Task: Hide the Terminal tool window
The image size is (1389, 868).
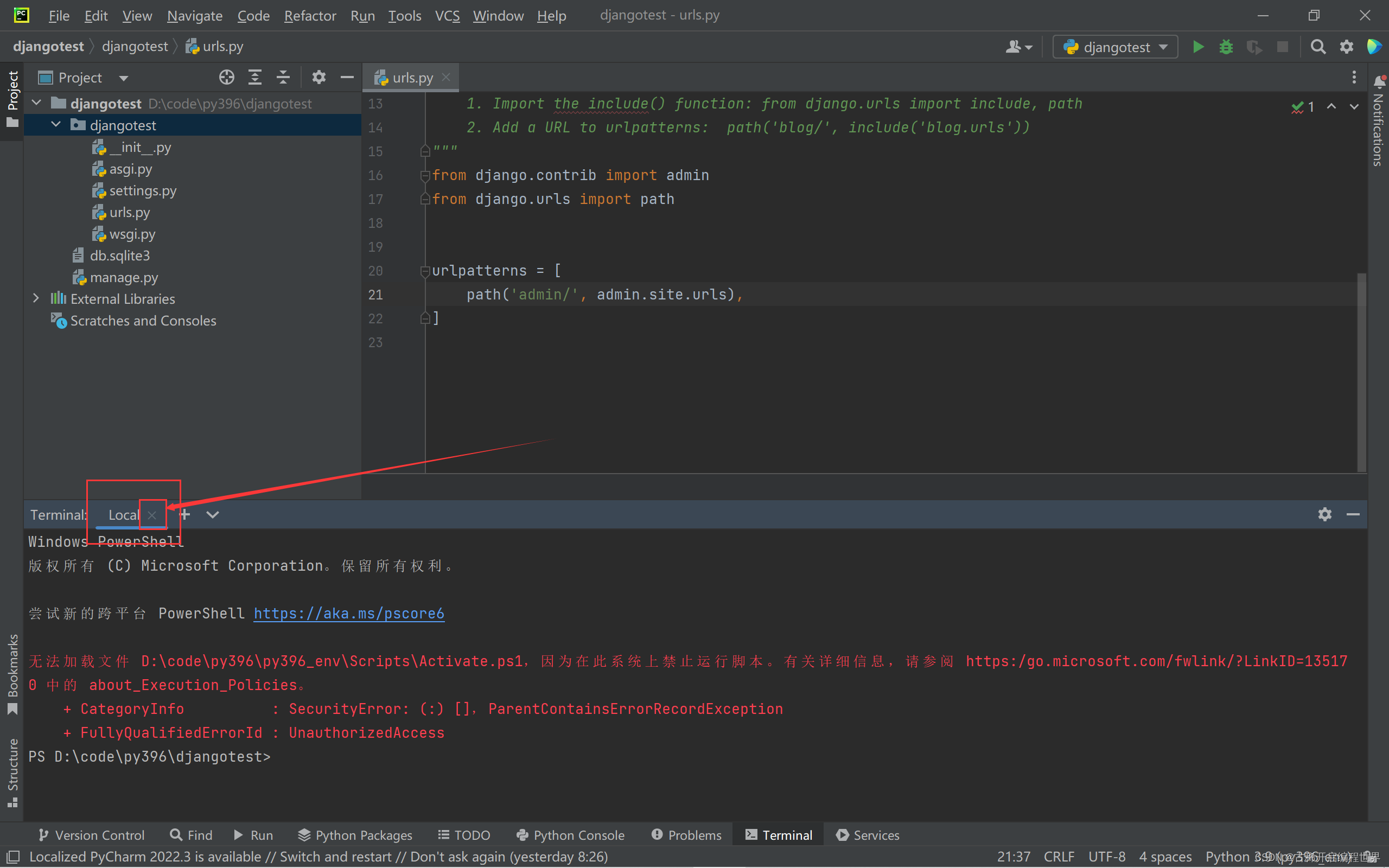Action: click(x=1353, y=514)
